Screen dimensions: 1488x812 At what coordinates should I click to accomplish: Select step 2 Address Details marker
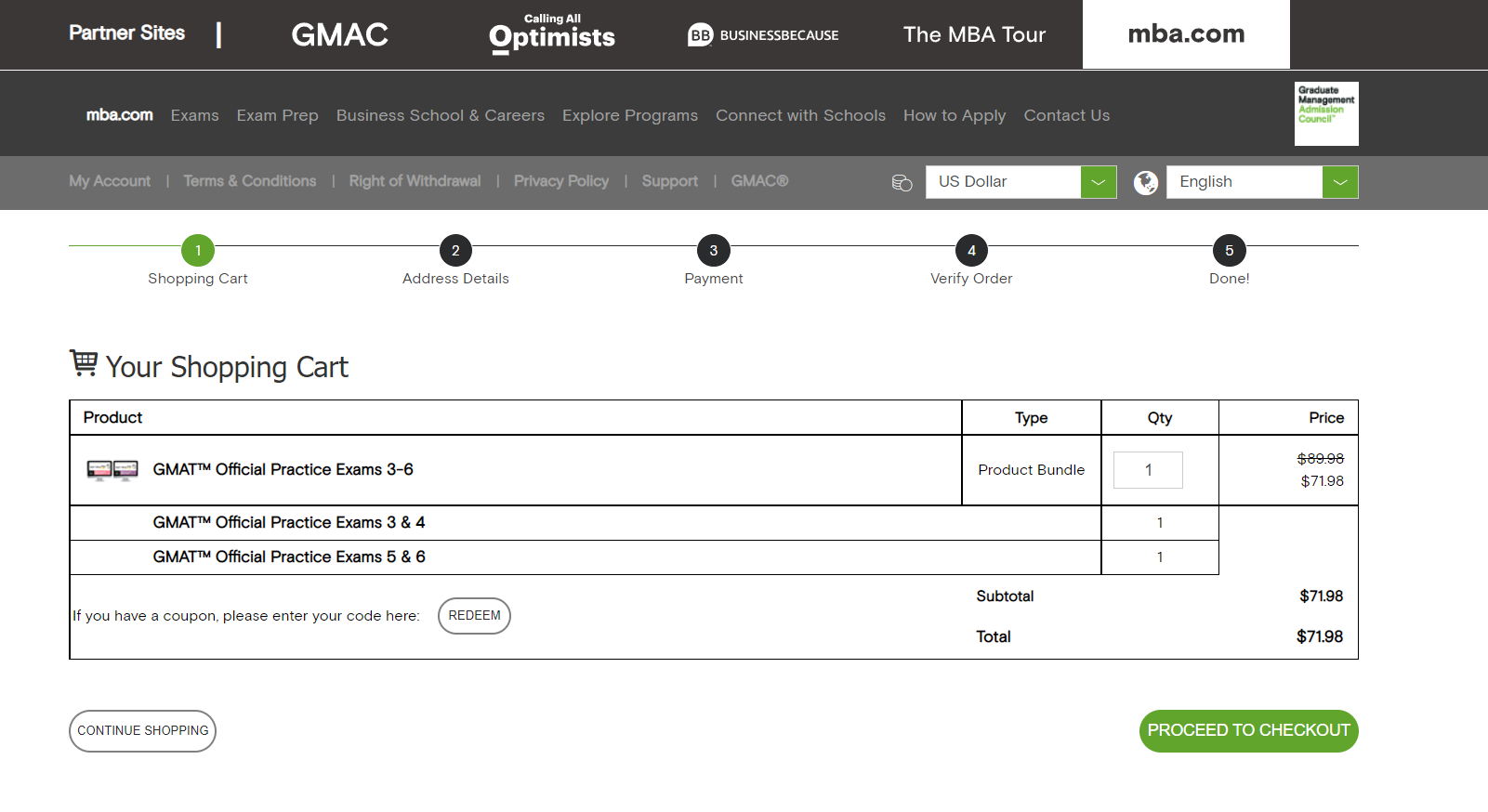[x=455, y=251]
